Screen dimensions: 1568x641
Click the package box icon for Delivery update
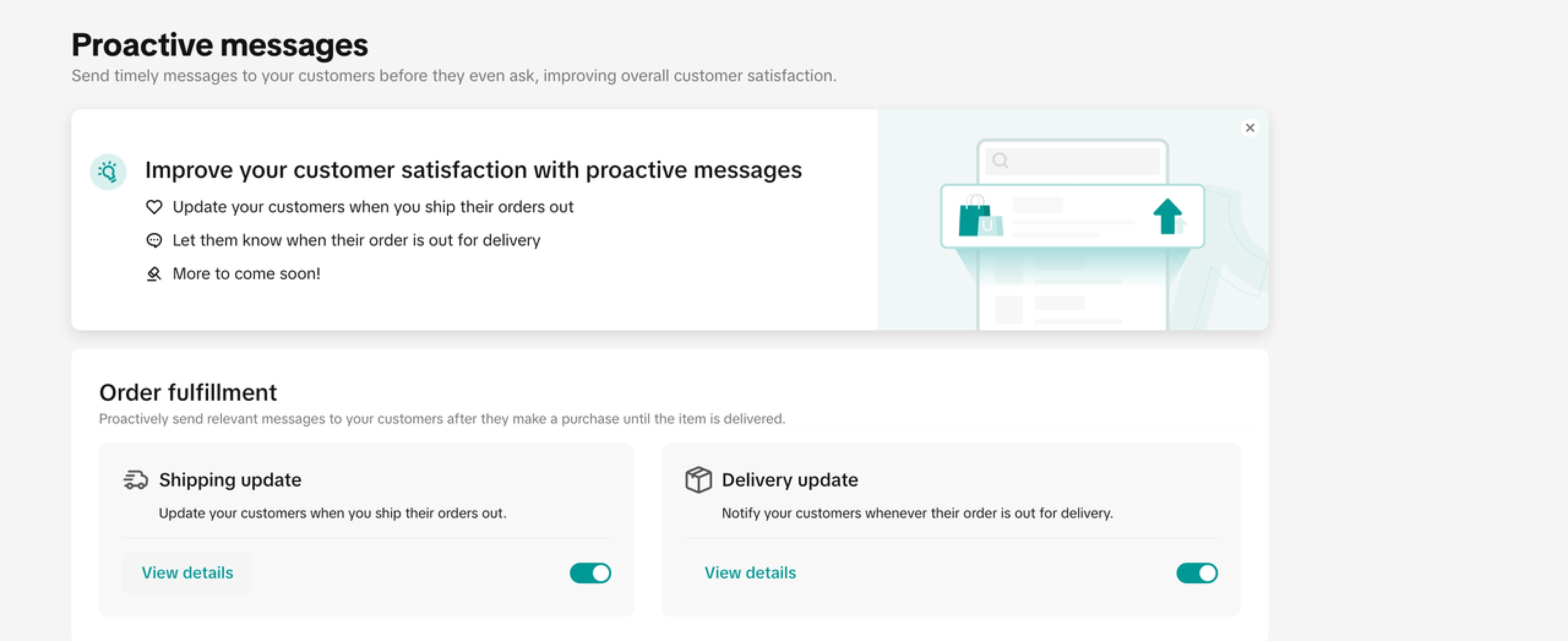point(698,480)
